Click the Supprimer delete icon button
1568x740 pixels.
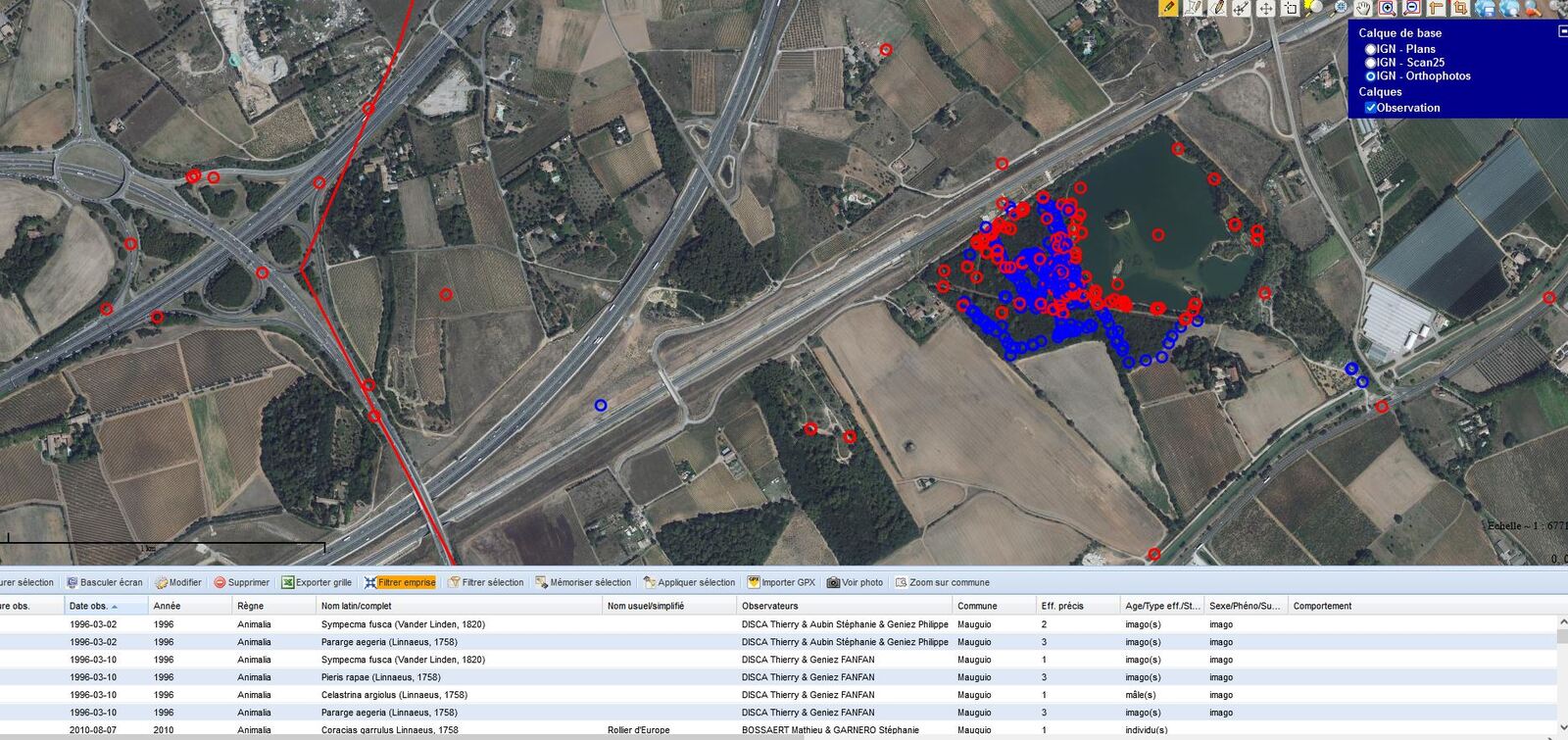coord(241,582)
